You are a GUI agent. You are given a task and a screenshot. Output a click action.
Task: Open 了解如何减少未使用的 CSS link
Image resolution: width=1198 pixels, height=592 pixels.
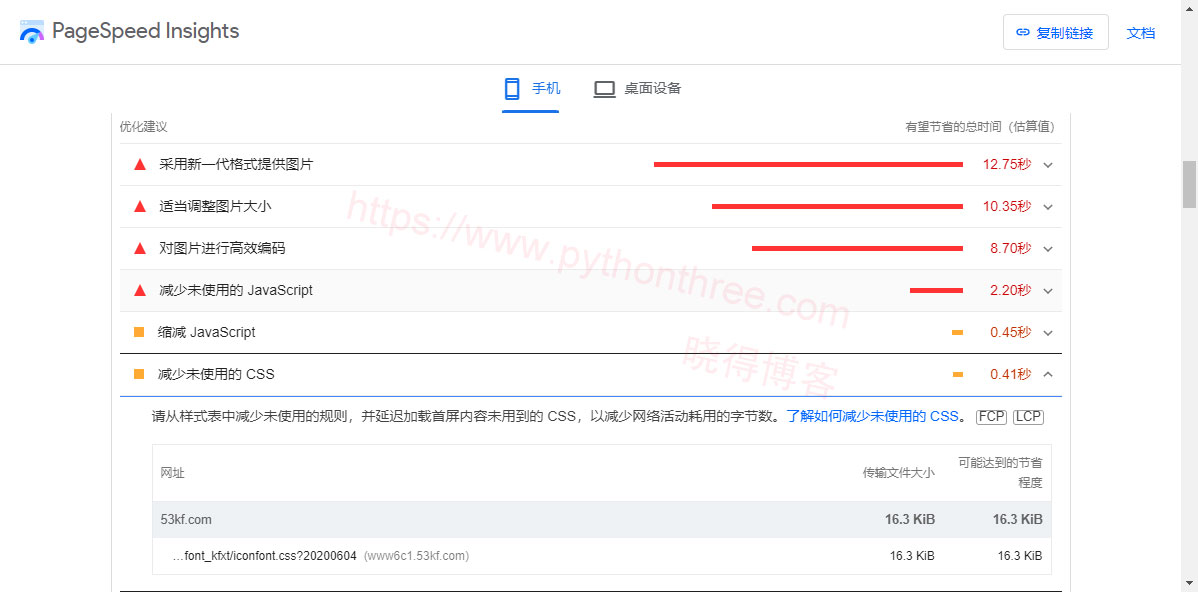[872, 416]
